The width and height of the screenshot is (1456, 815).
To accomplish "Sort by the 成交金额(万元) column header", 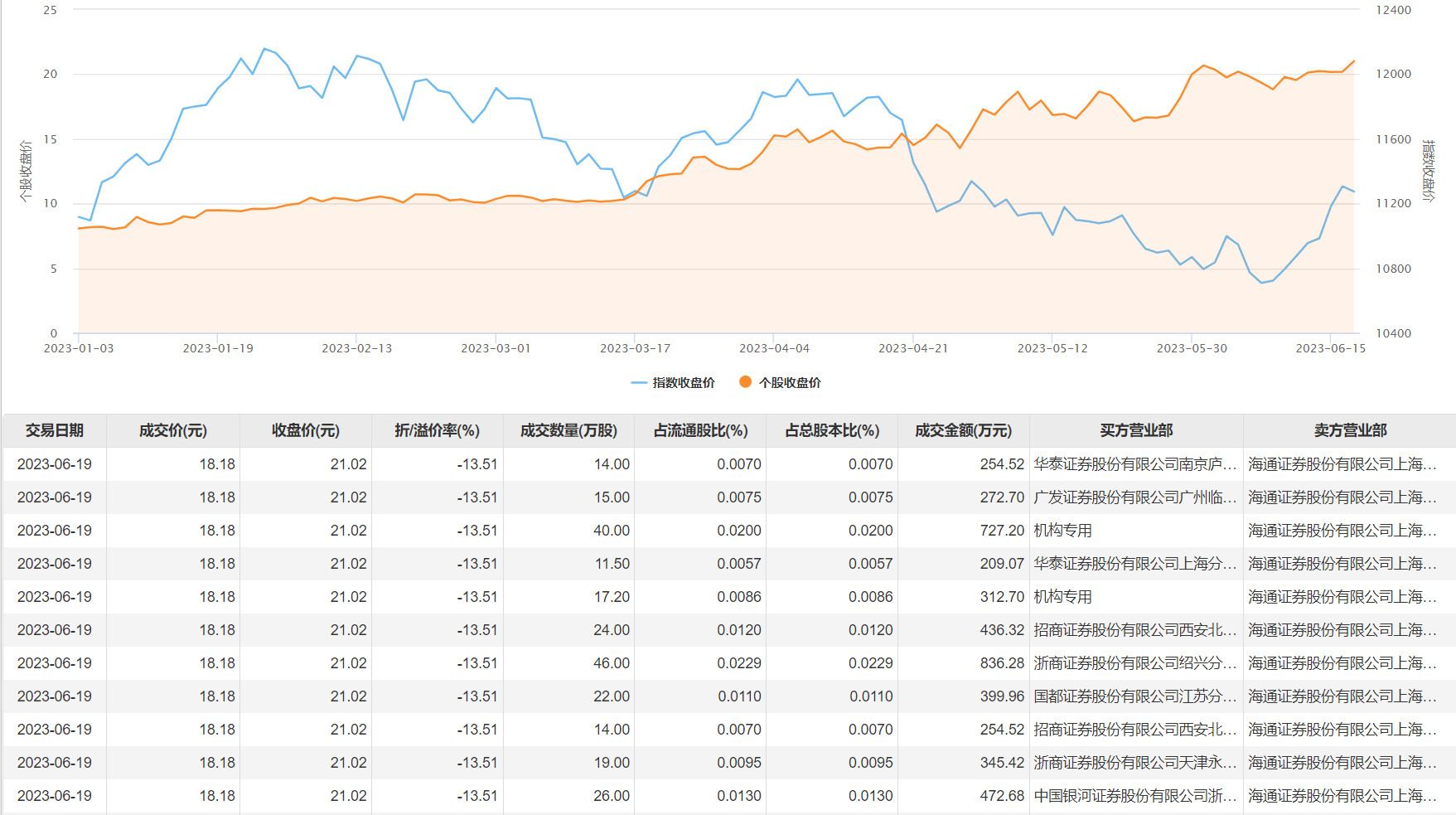I will click(963, 430).
